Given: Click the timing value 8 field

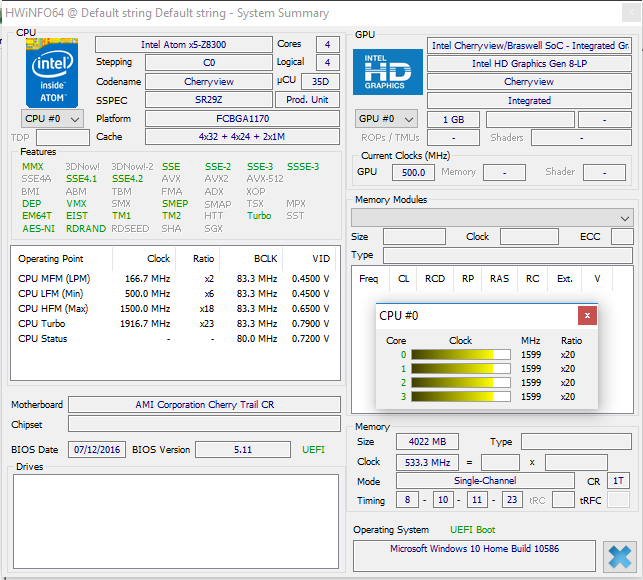Looking at the screenshot, I should (407, 500).
